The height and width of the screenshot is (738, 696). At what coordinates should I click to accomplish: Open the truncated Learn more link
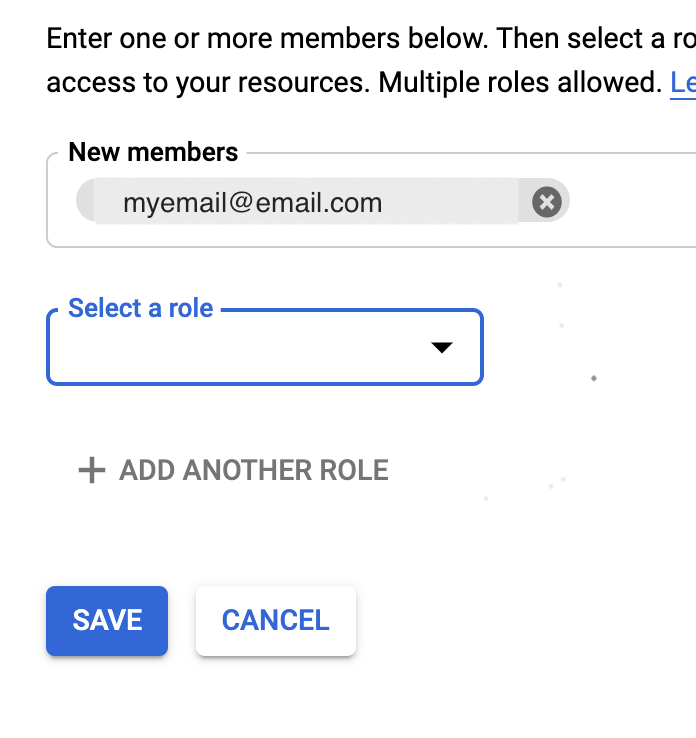pyautogui.click(x=683, y=82)
